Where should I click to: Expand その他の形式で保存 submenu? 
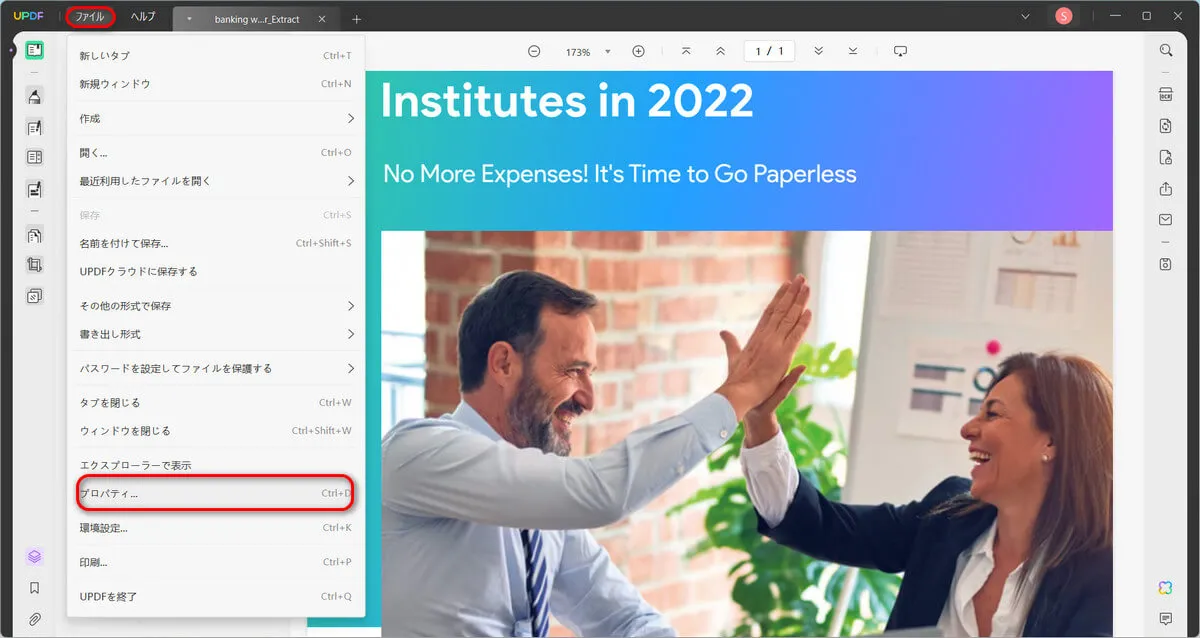click(217, 305)
